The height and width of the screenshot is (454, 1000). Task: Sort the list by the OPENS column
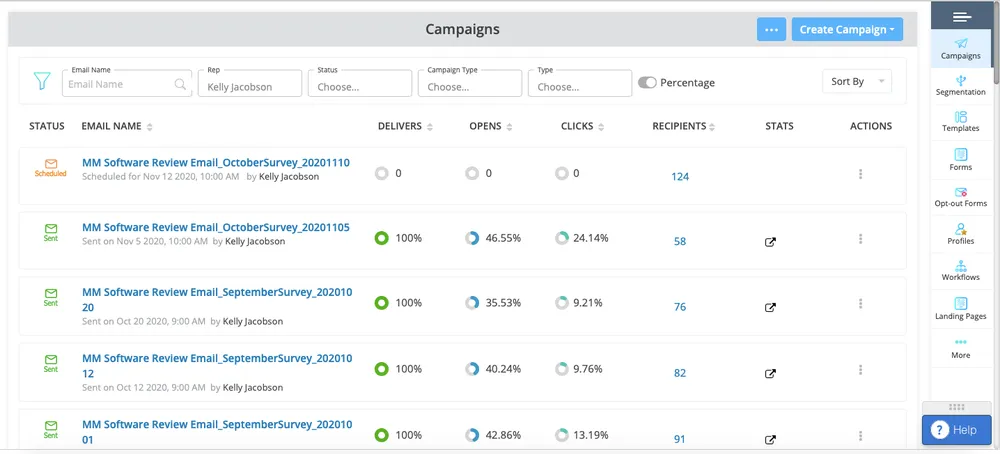pyautogui.click(x=491, y=127)
